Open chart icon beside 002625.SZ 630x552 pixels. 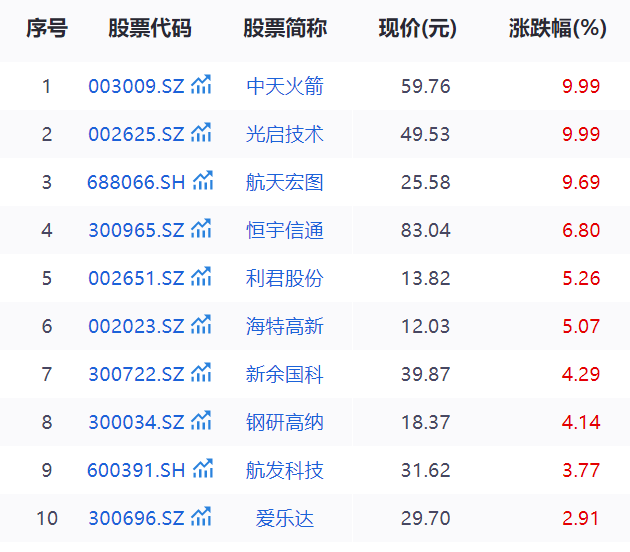pos(202,133)
